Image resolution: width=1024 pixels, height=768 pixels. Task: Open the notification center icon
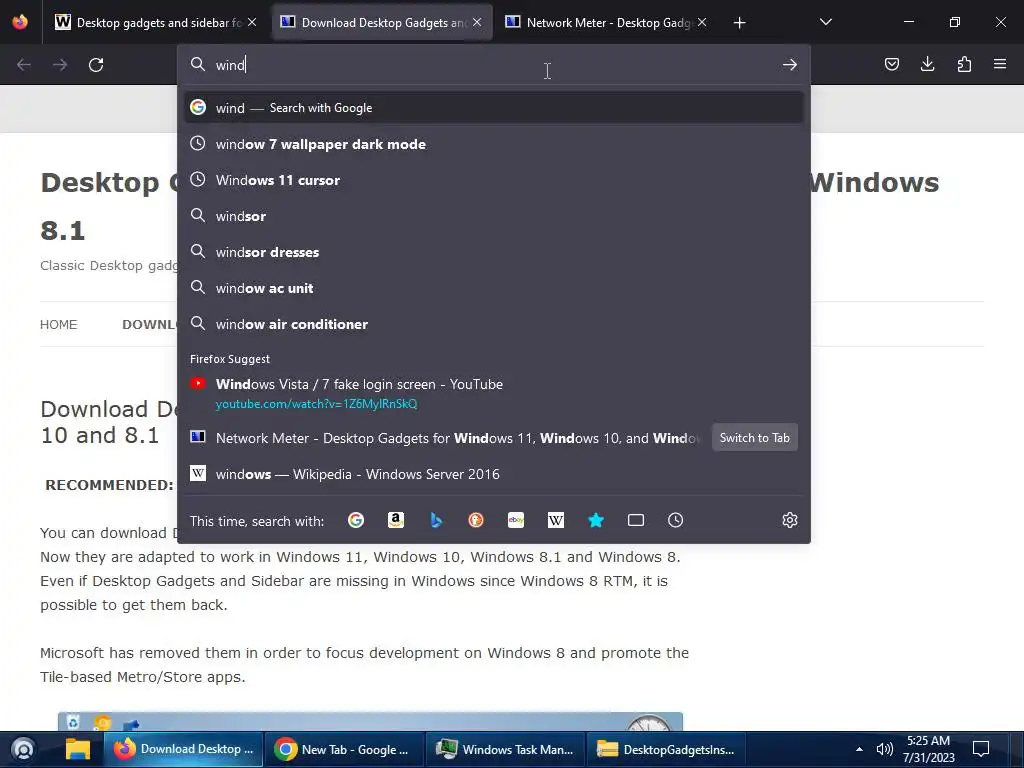981,749
